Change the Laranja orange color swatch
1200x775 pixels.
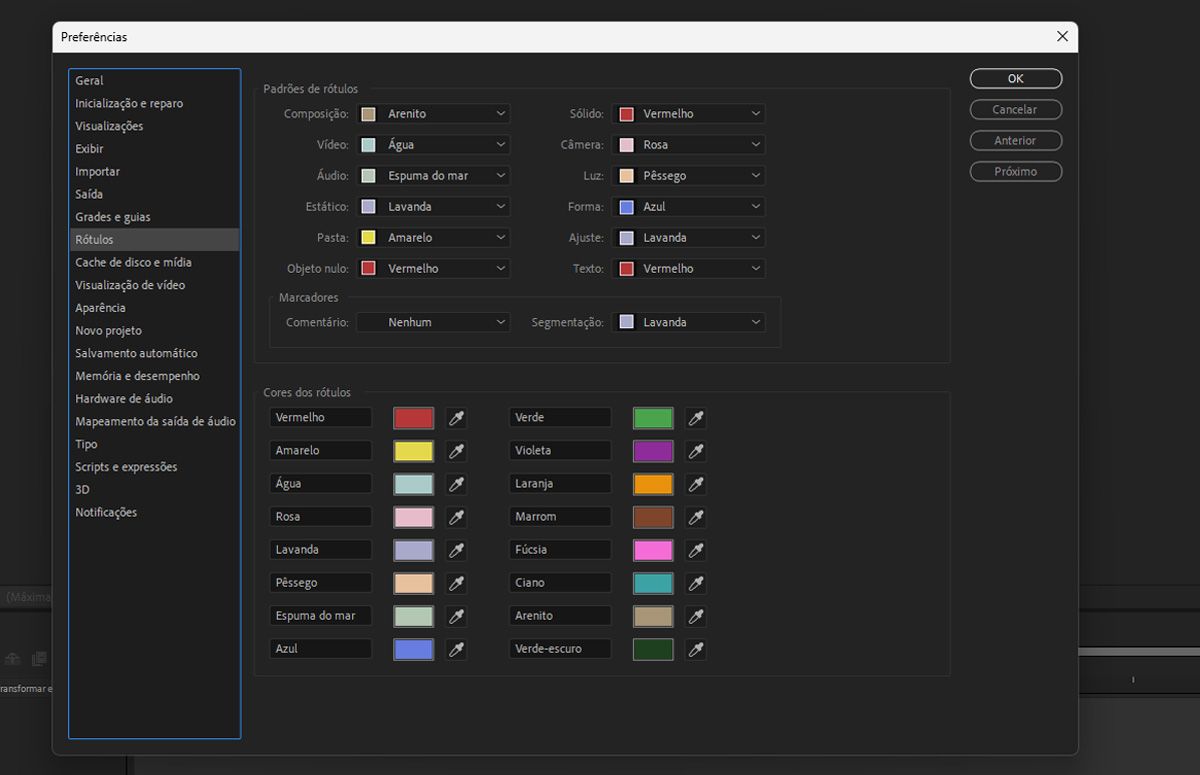[653, 484]
